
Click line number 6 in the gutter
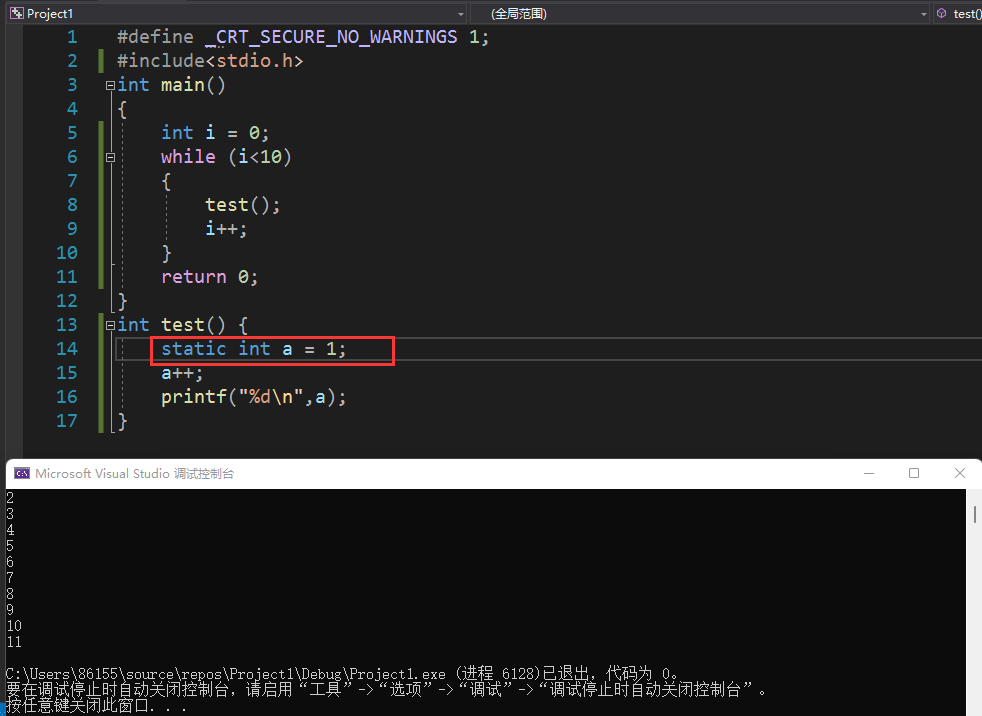tap(72, 157)
